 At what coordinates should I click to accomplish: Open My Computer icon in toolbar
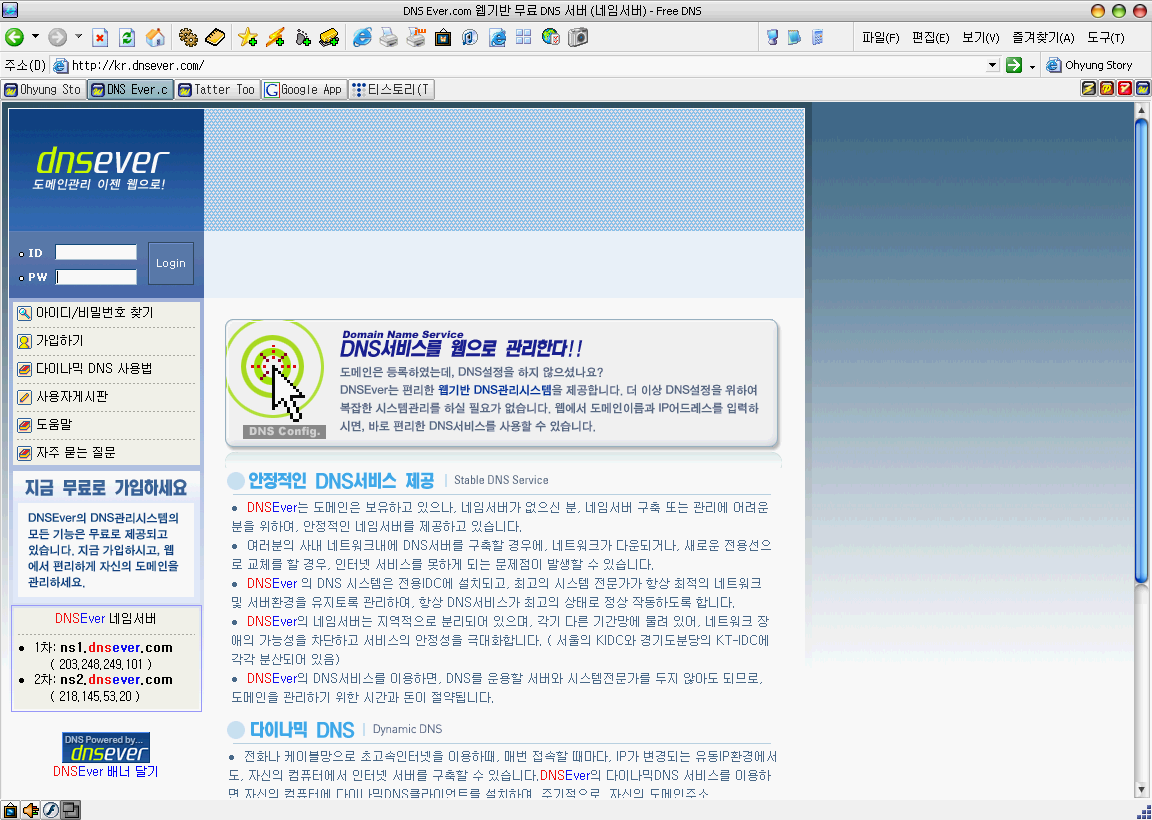click(772, 37)
